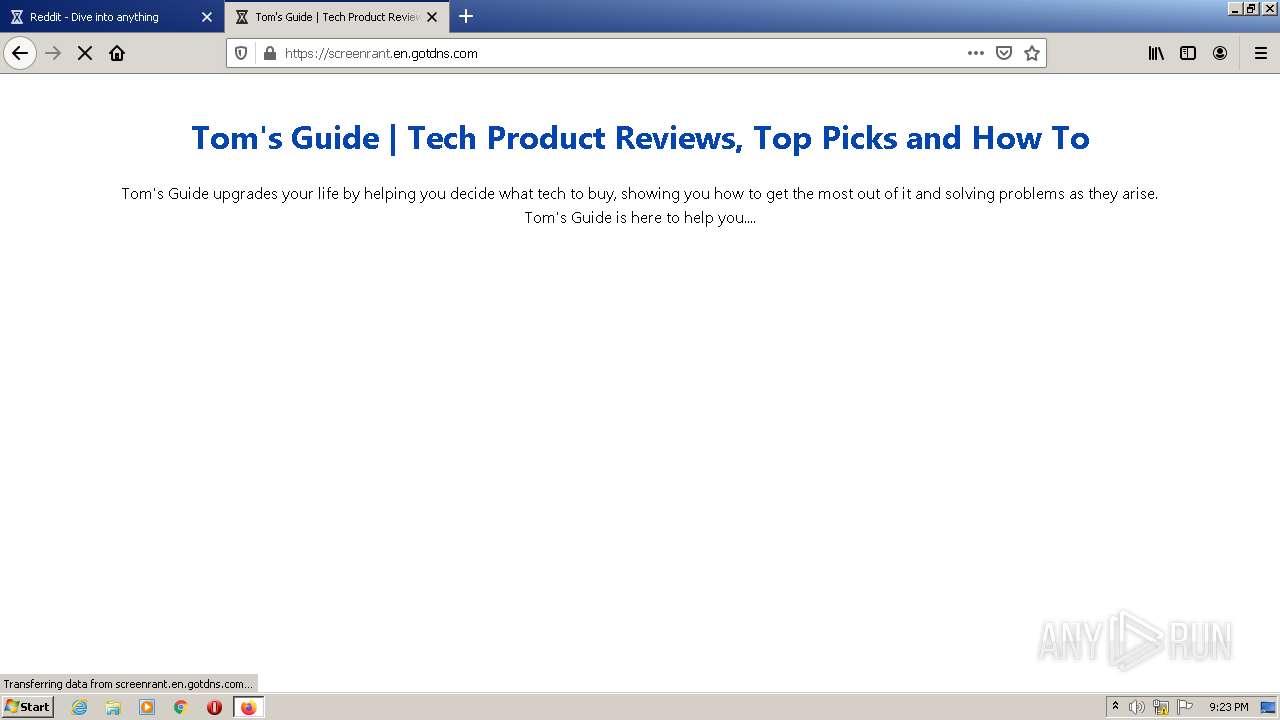Minimize the Firefox window
This screenshot has width=1280, height=720.
(1236, 8)
